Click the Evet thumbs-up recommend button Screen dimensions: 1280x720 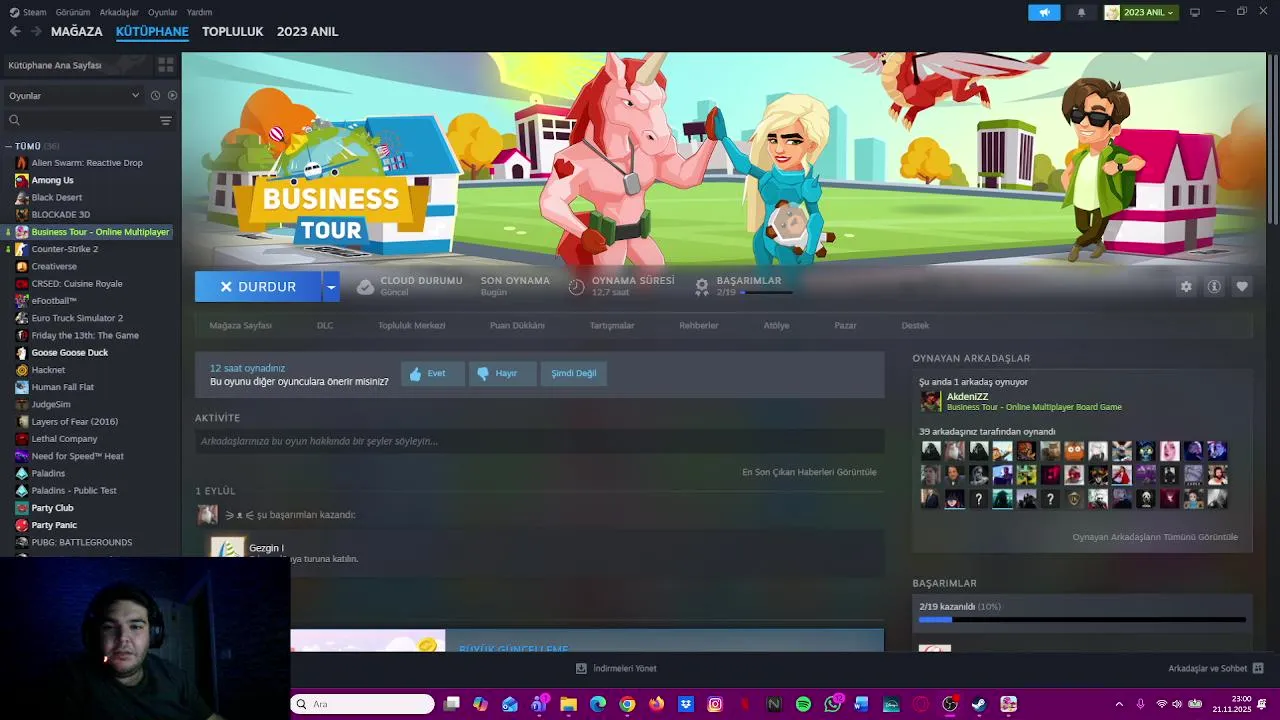(433, 373)
